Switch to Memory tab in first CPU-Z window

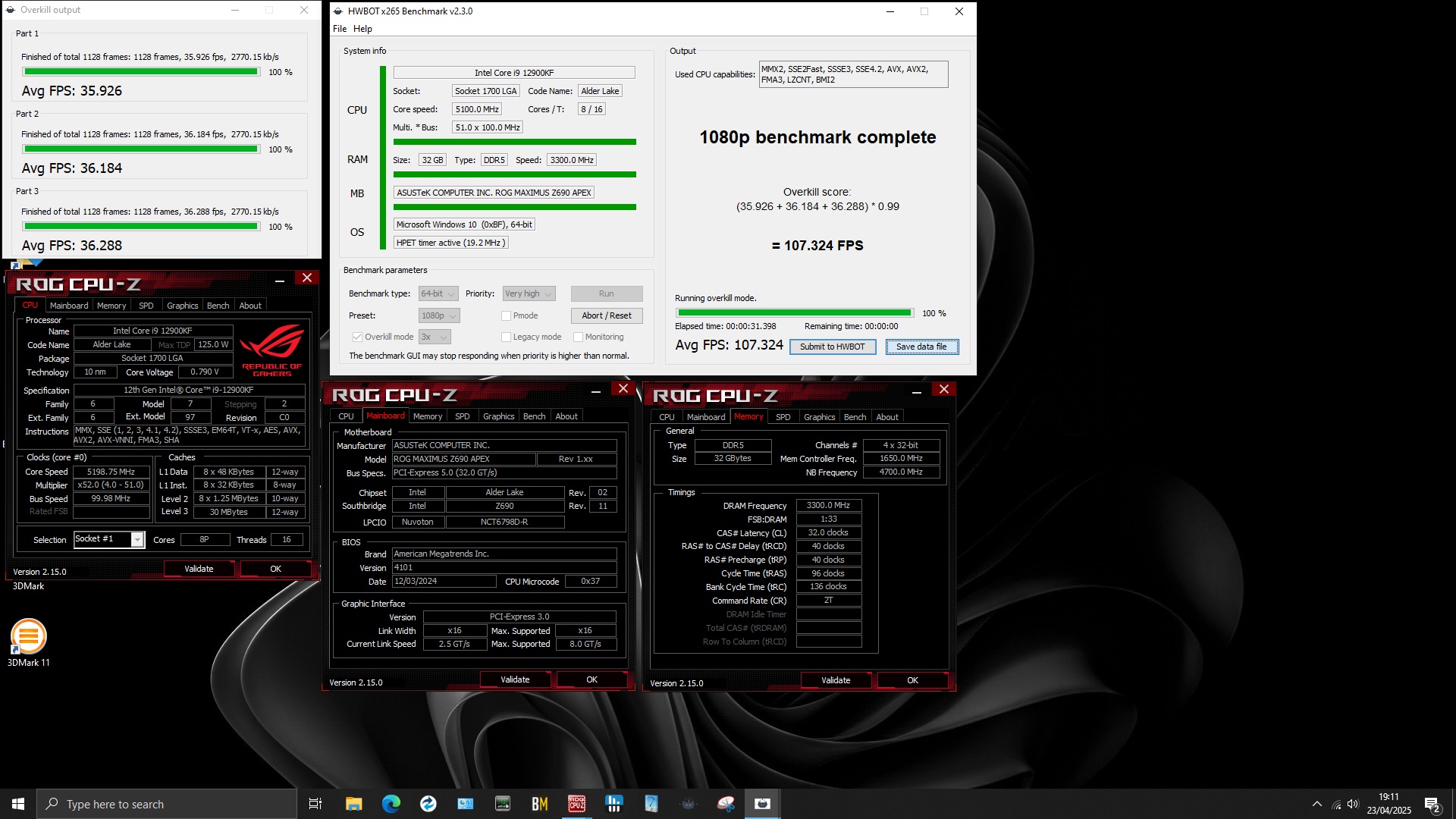click(x=111, y=306)
